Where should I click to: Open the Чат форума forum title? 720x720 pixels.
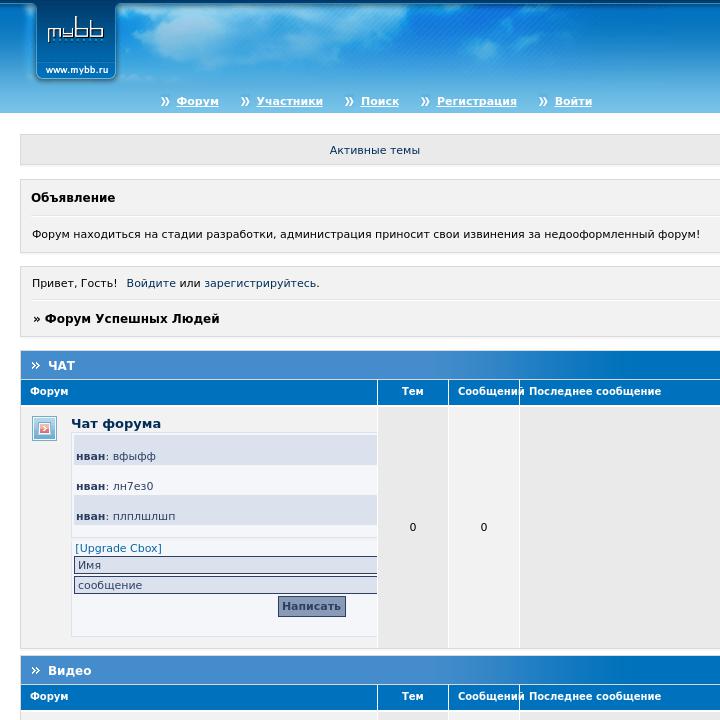(x=116, y=423)
